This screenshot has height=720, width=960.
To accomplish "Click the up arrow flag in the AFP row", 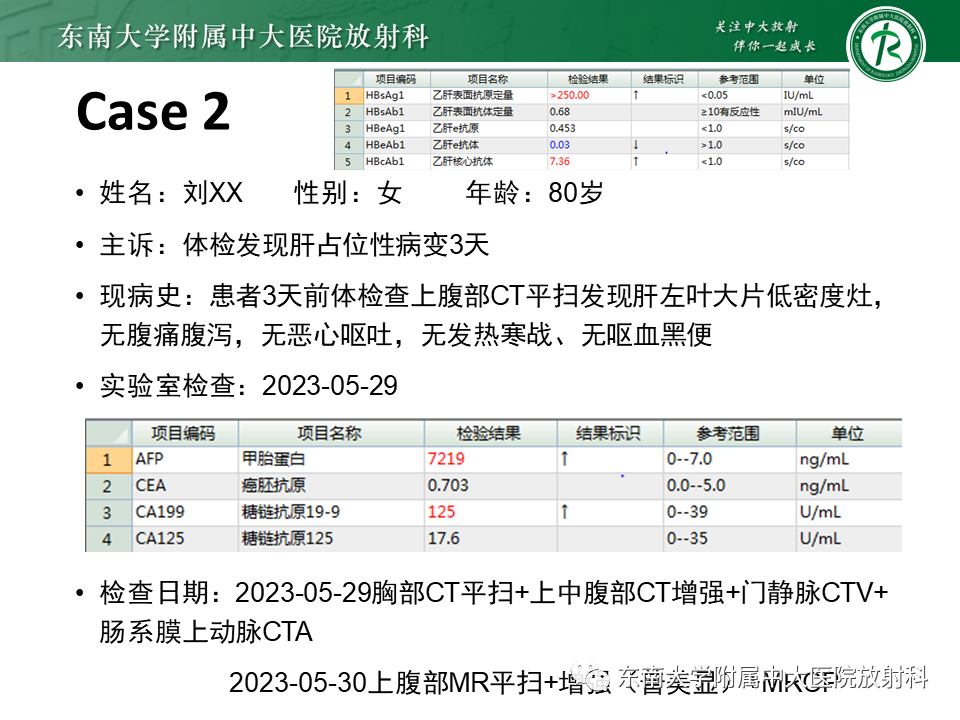I will [564, 459].
